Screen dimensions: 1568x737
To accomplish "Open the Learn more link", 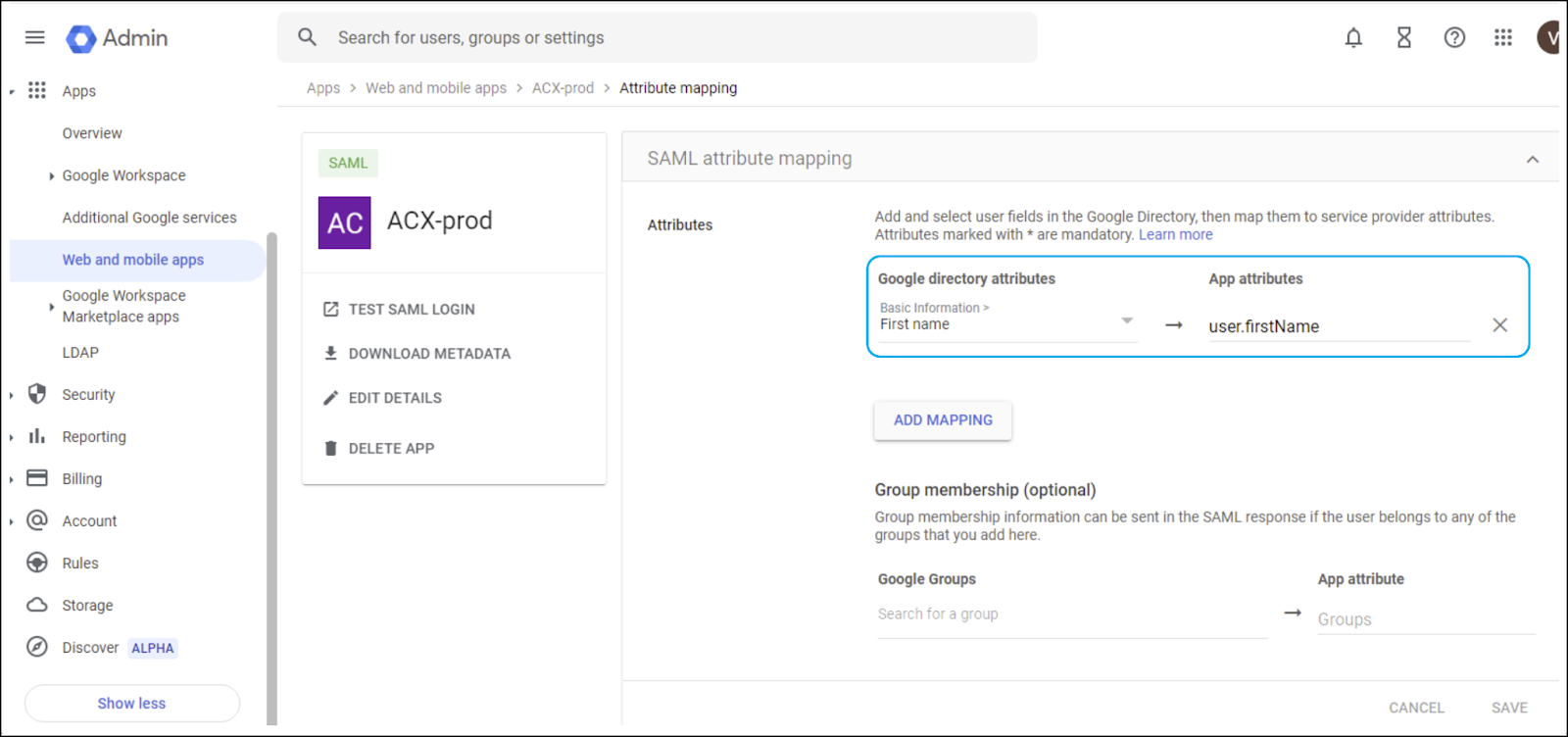I will point(1175,234).
